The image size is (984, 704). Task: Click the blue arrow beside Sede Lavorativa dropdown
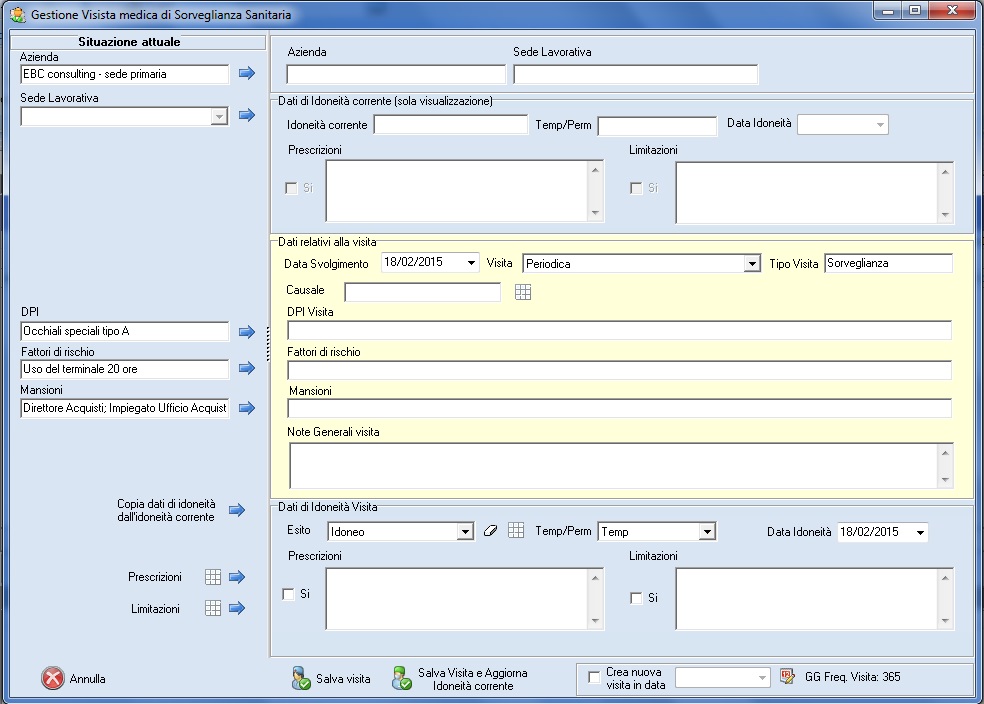click(247, 115)
